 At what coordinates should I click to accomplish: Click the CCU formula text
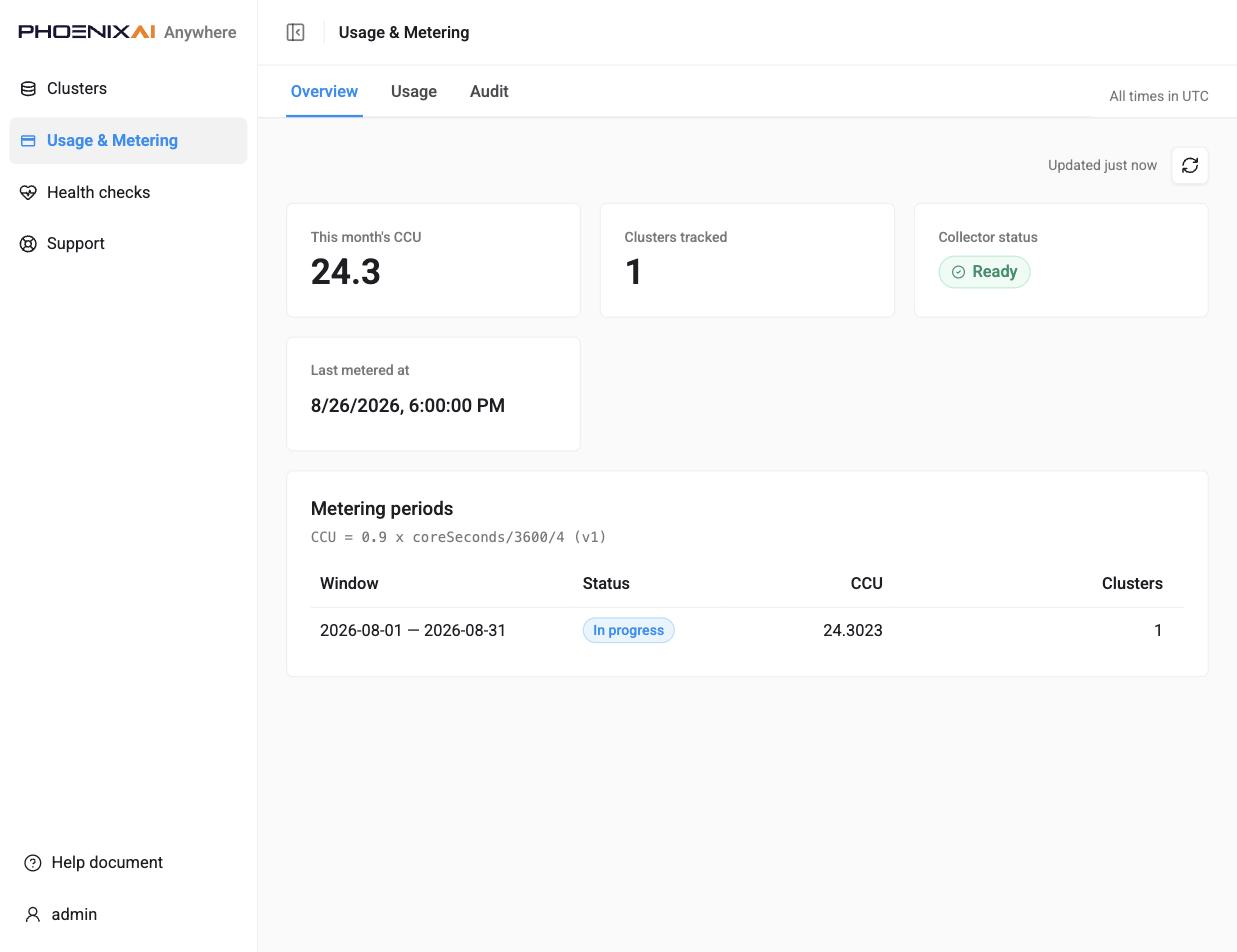(459, 537)
